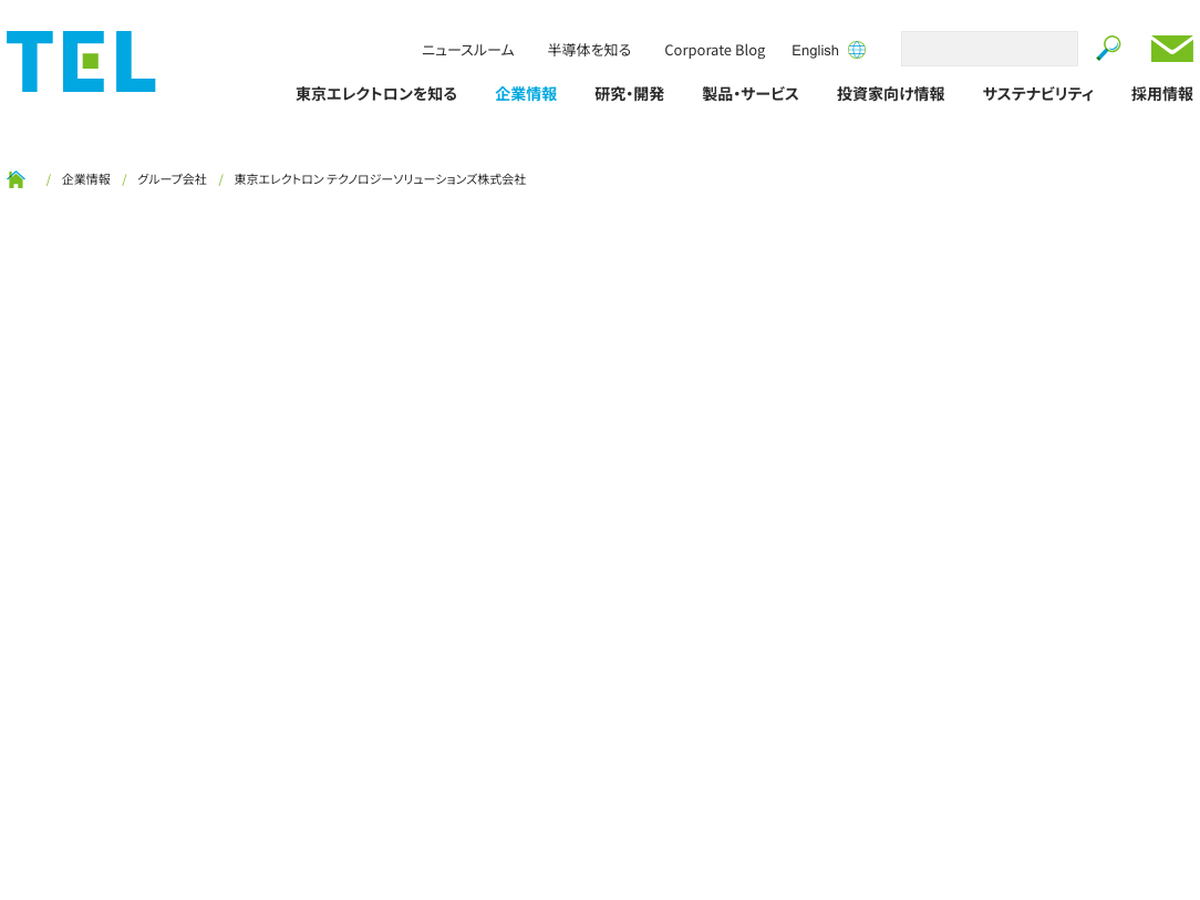Click the globe icon beside English
1200x900 pixels.
[857, 50]
